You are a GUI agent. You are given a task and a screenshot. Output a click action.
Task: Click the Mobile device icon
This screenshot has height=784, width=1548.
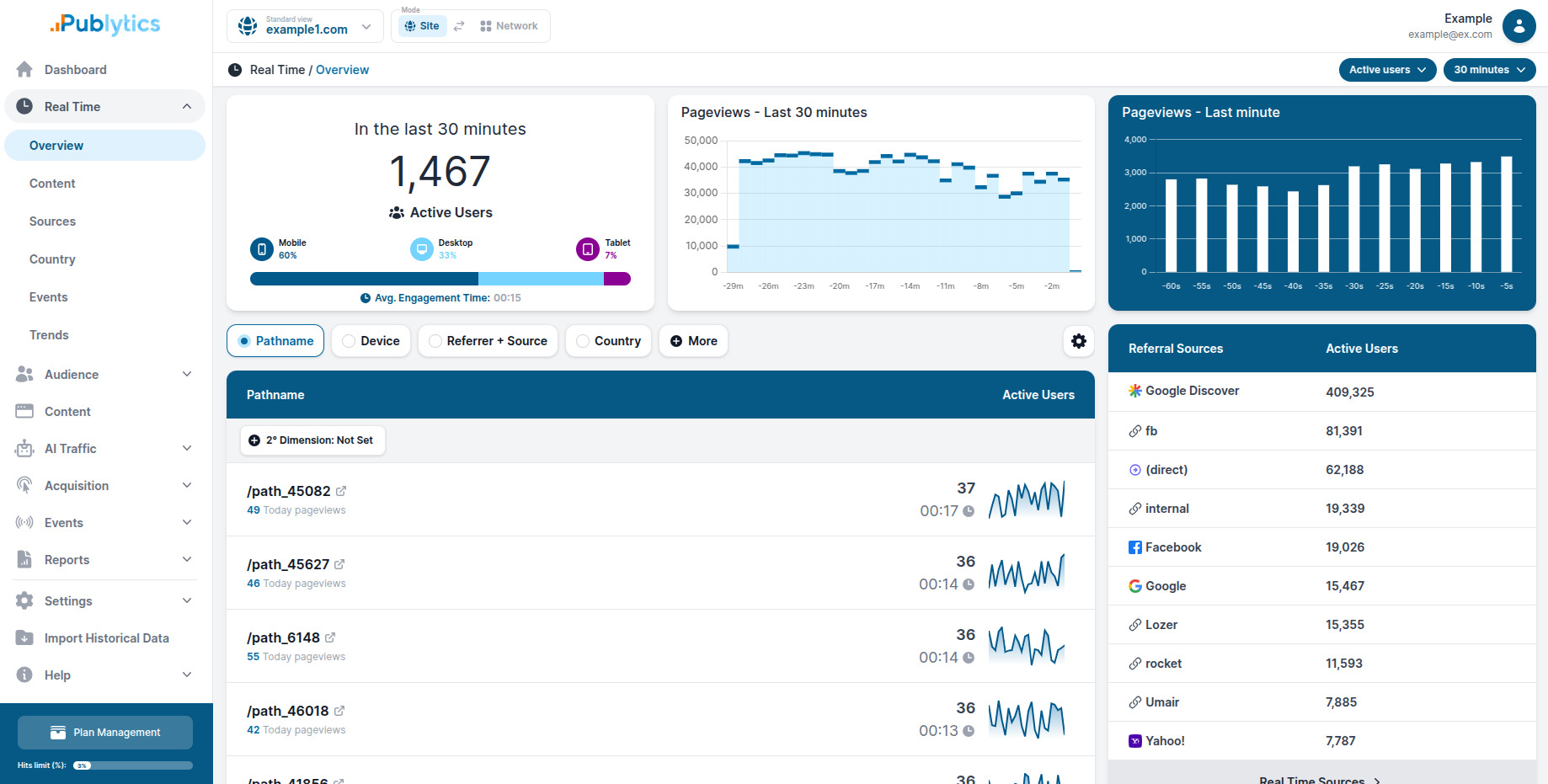262,249
